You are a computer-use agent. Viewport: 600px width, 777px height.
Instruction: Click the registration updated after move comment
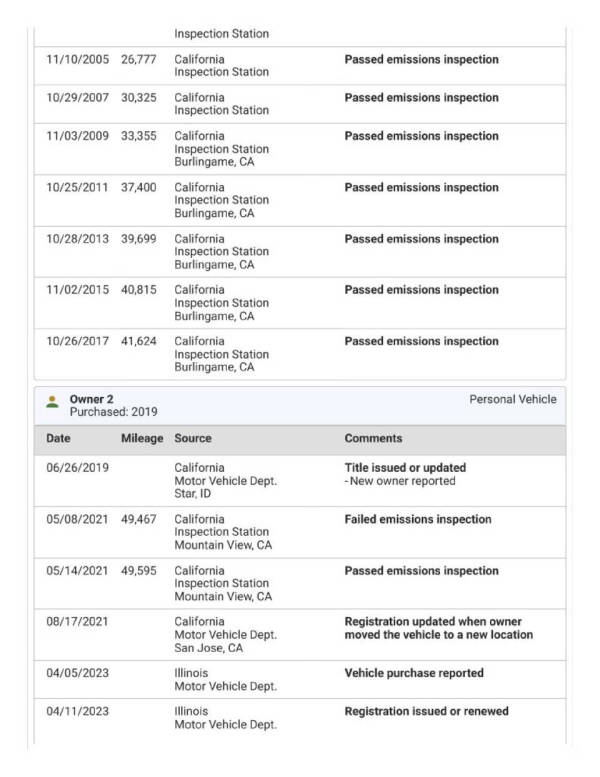tap(438, 628)
